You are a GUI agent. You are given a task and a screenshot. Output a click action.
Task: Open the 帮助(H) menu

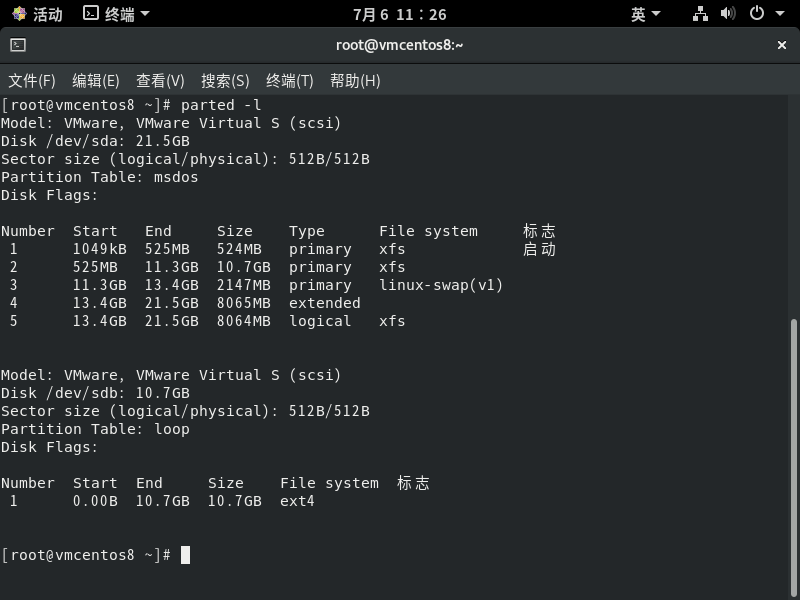pos(355,81)
